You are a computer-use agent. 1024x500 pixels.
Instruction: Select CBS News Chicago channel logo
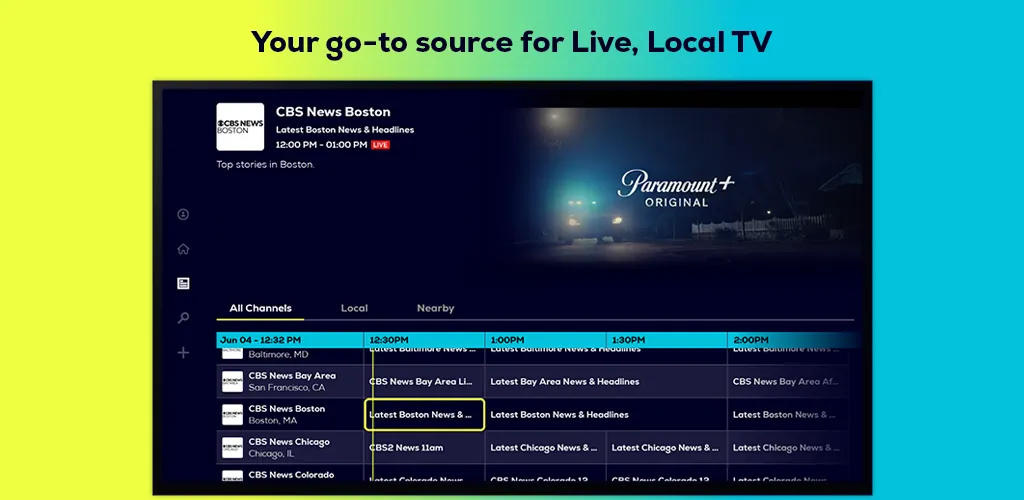pyautogui.click(x=232, y=448)
